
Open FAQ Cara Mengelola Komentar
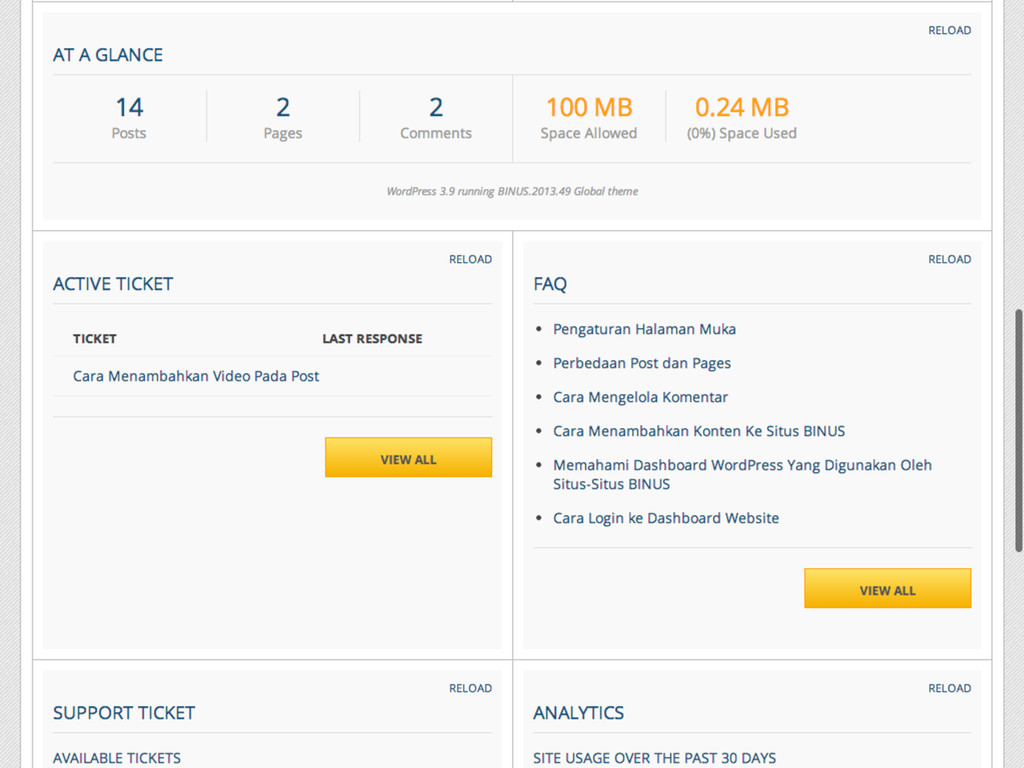pyautogui.click(x=640, y=397)
